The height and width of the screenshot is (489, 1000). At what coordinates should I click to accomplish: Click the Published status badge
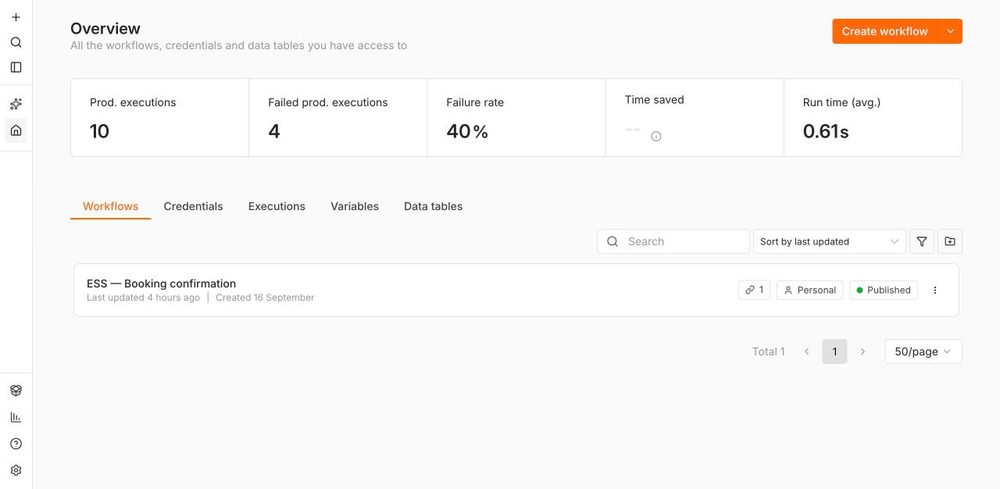(x=884, y=290)
